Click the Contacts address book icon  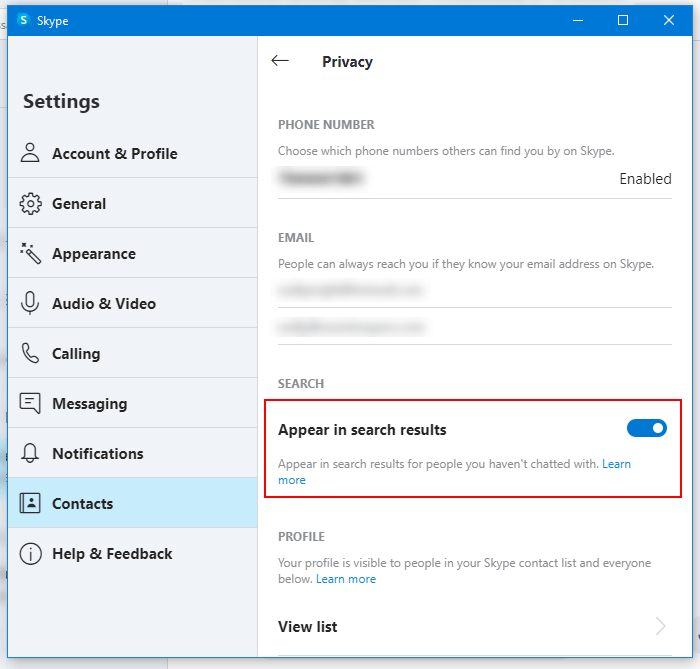[x=30, y=503]
